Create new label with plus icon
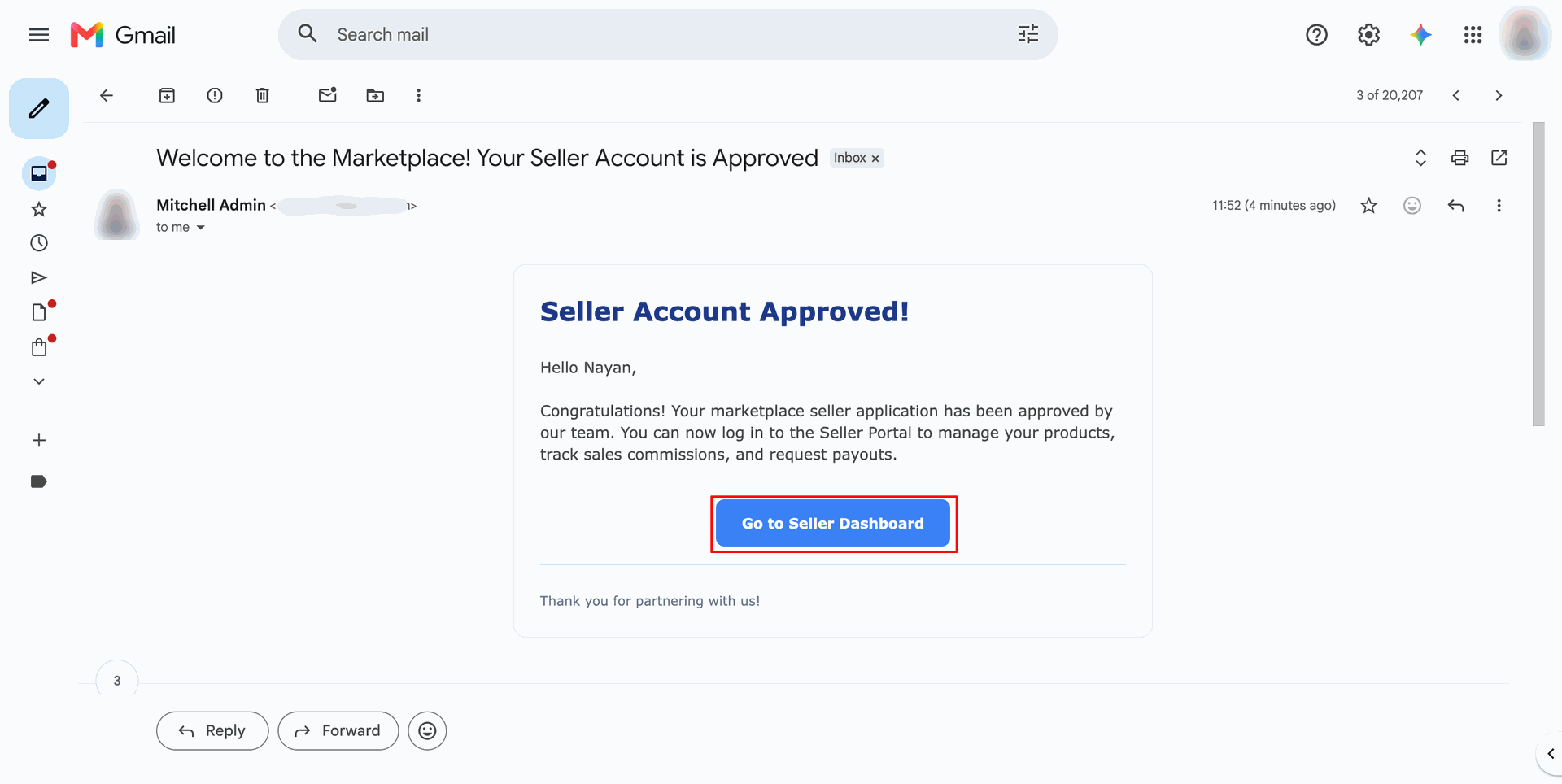The height and width of the screenshot is (784, 1562). [x=39, y=440]
